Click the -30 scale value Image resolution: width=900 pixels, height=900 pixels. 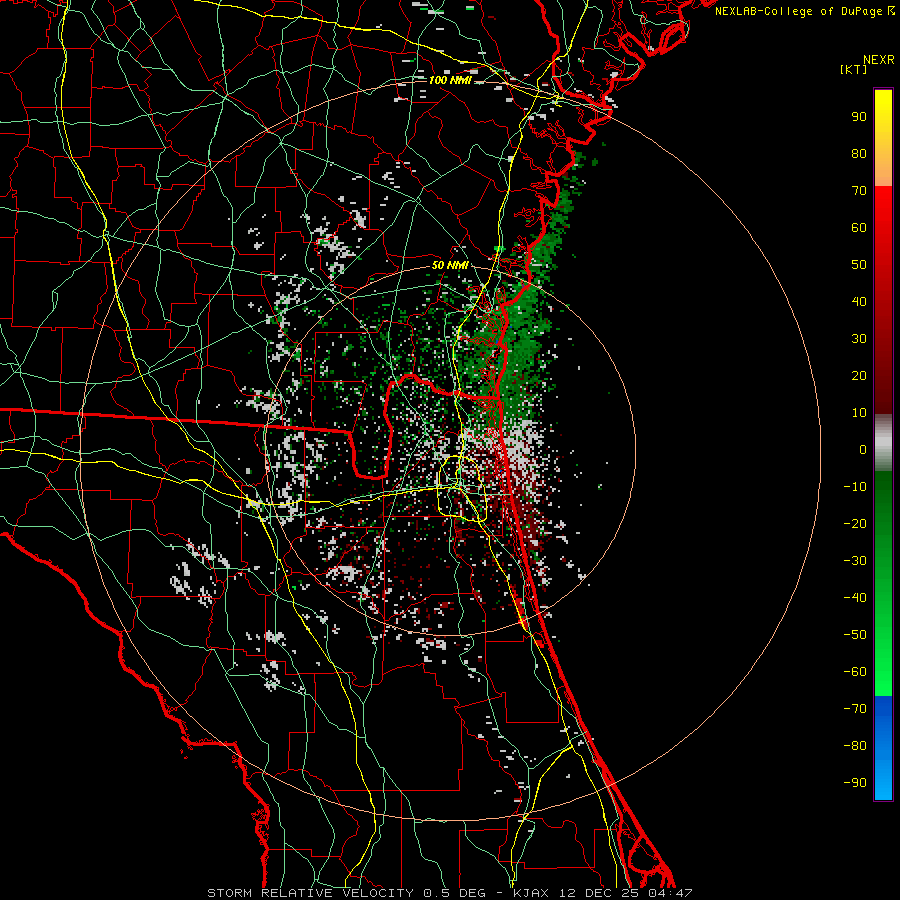coord(855,561)
